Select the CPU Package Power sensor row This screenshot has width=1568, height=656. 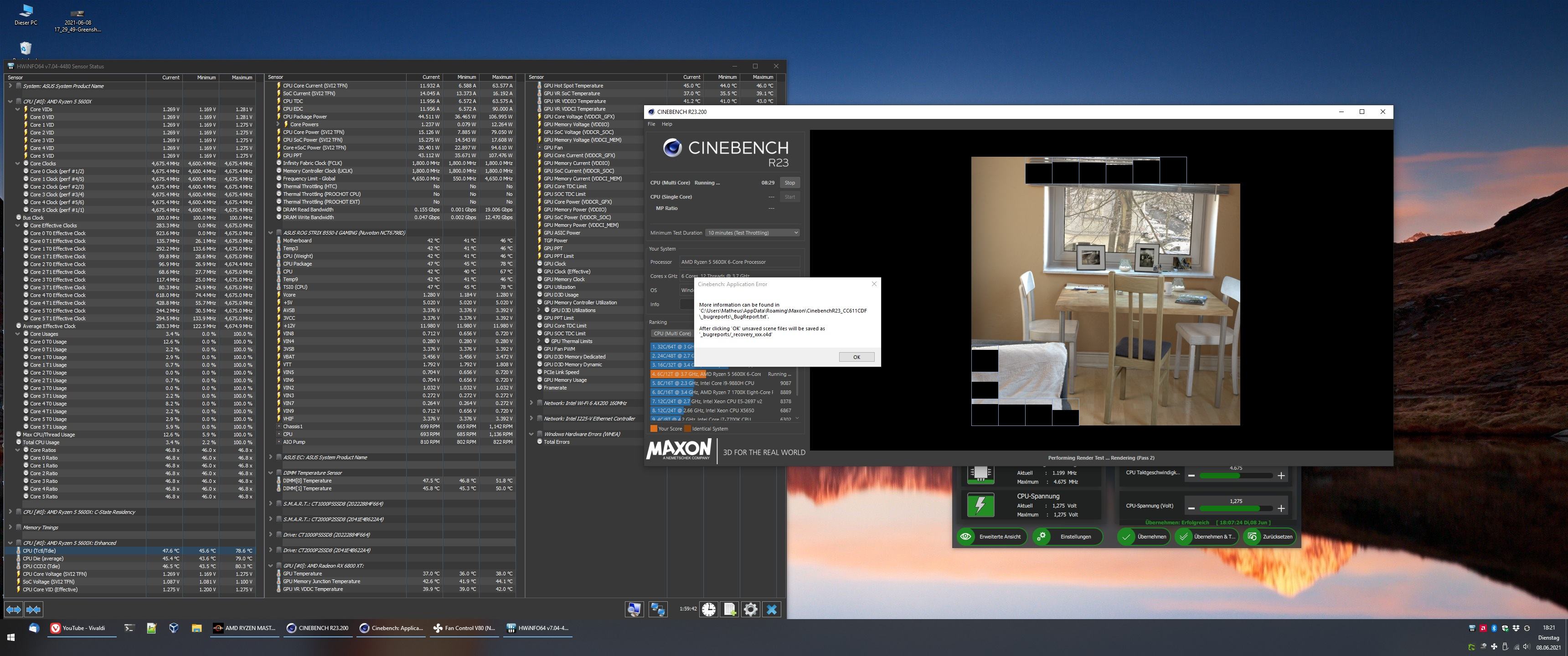(391, 117)
